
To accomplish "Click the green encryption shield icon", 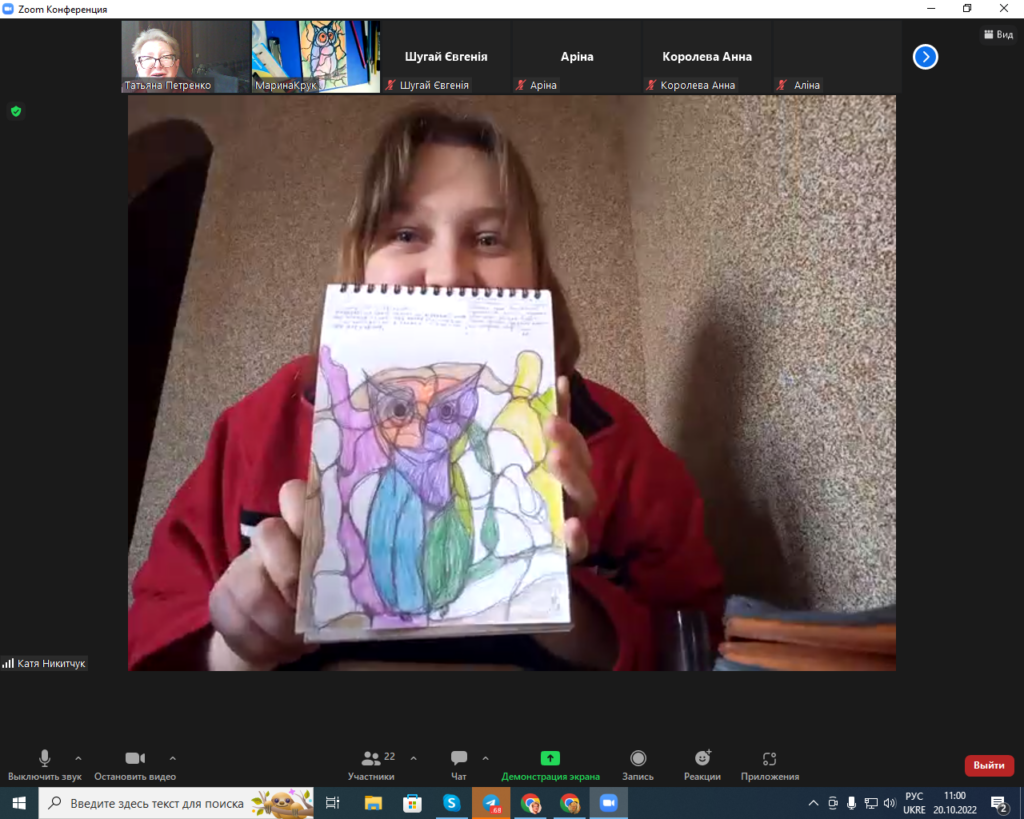I will click(x=16, y=111).
